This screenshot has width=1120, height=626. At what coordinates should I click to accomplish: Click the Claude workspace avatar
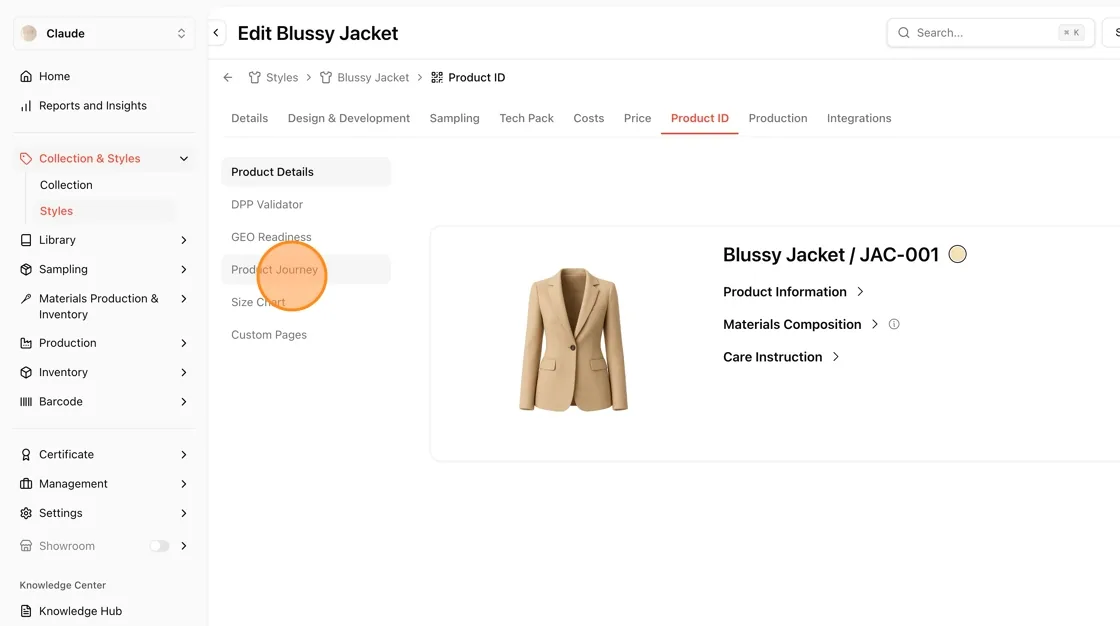(29, 34)
